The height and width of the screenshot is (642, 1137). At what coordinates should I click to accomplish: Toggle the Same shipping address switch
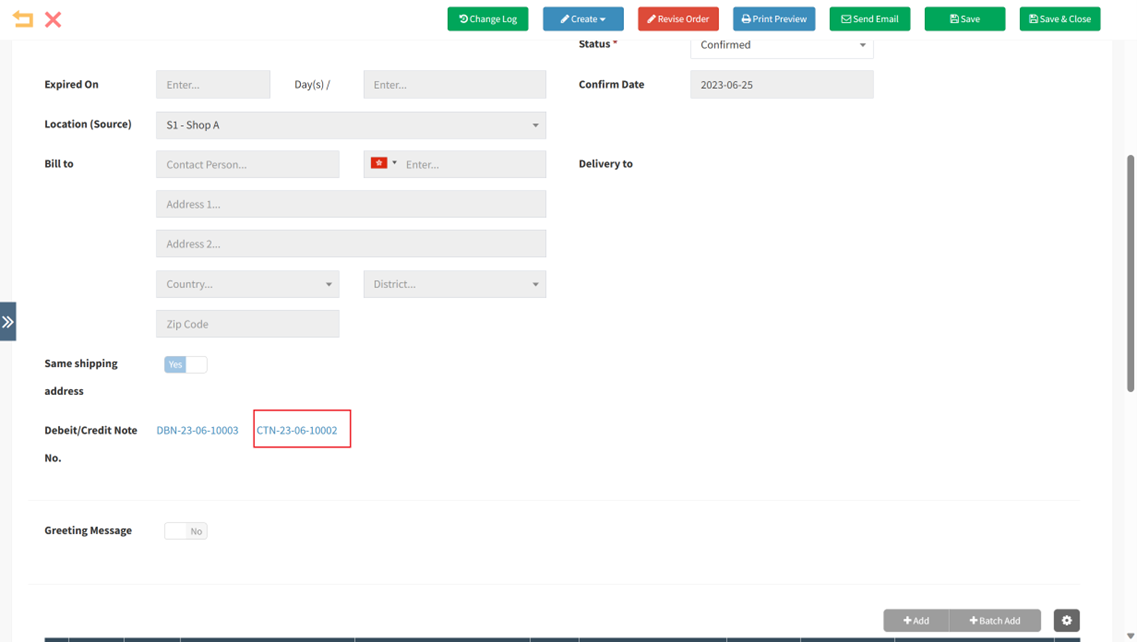pyautogui.click(x=185, y=365)
